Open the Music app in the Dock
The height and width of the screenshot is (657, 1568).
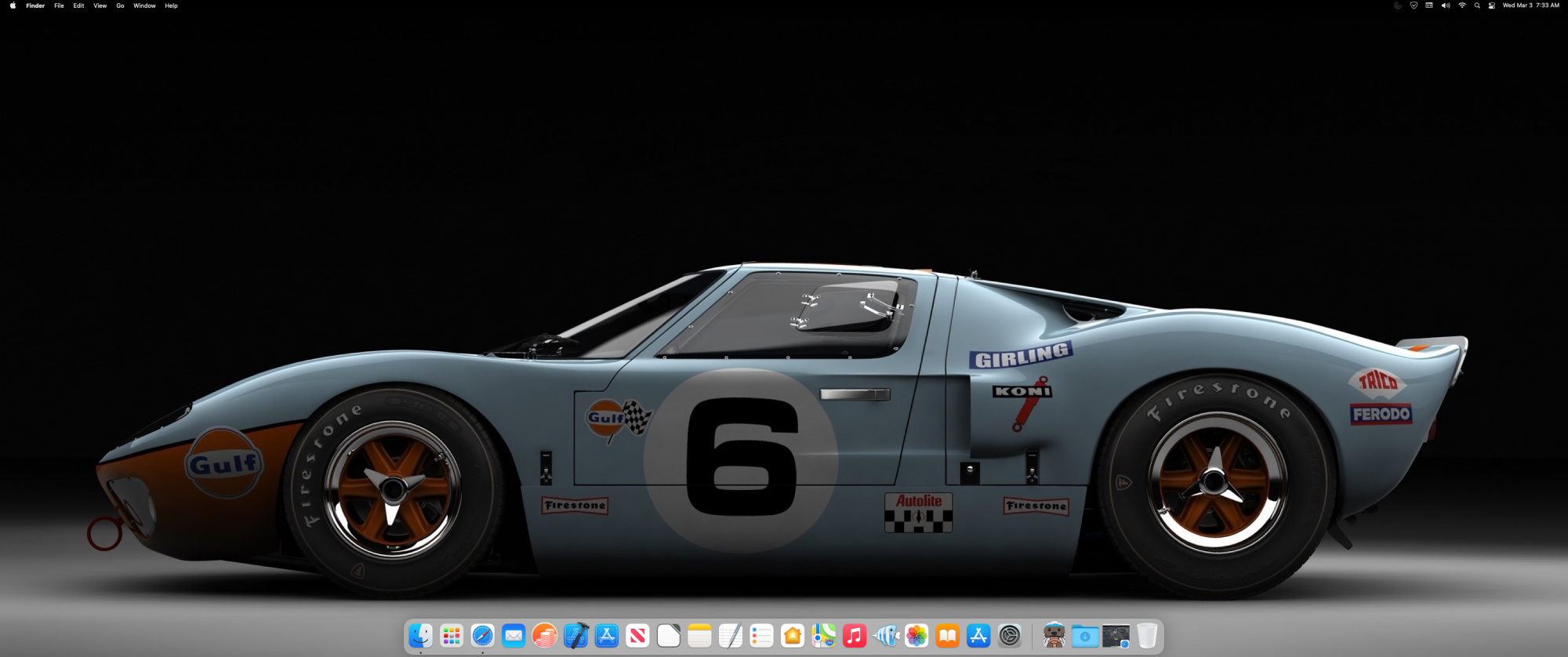click(855, 636)
